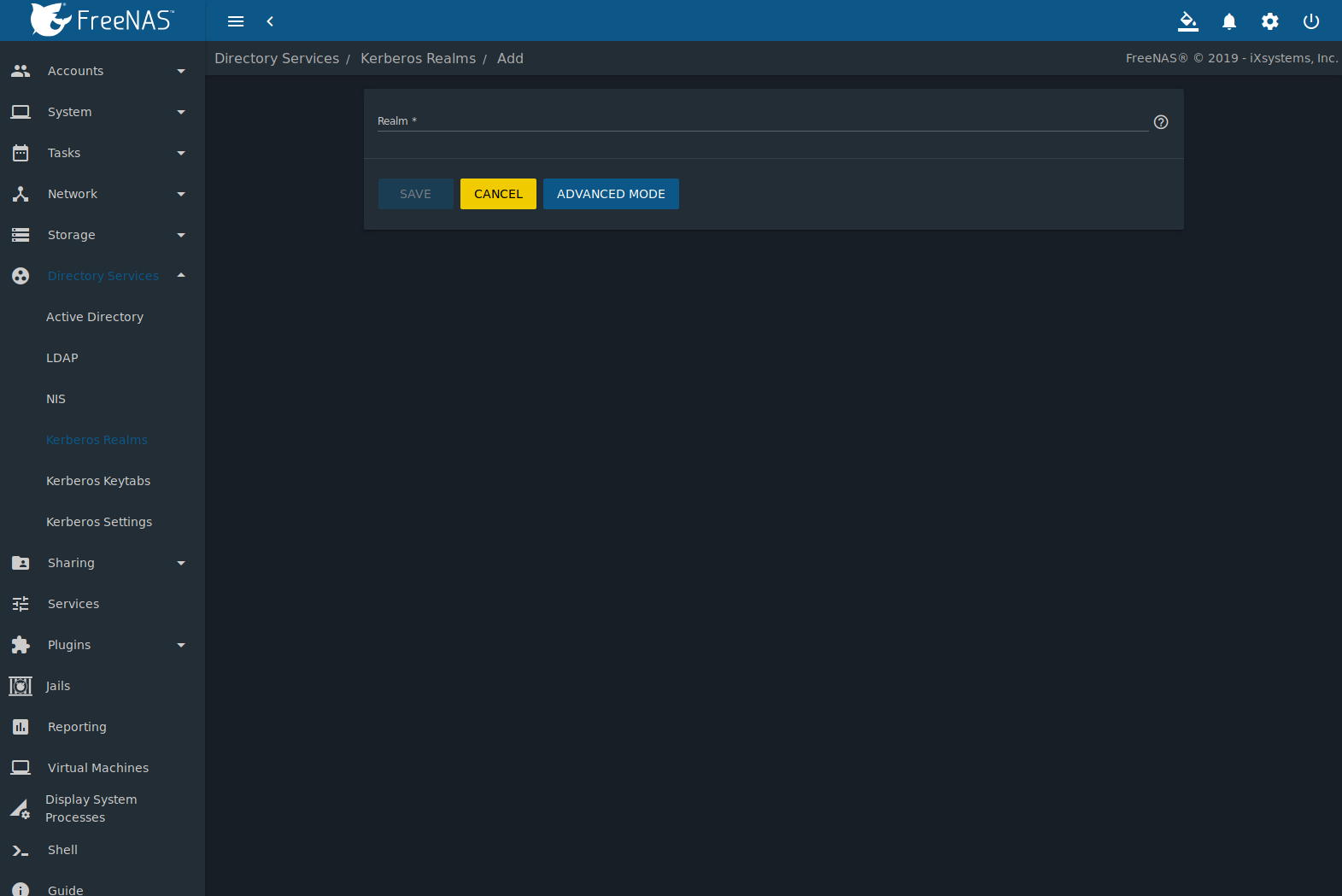Go to Directory Services breadcrumb
This screenshot has height=896, width=1342.
point(277,58)
